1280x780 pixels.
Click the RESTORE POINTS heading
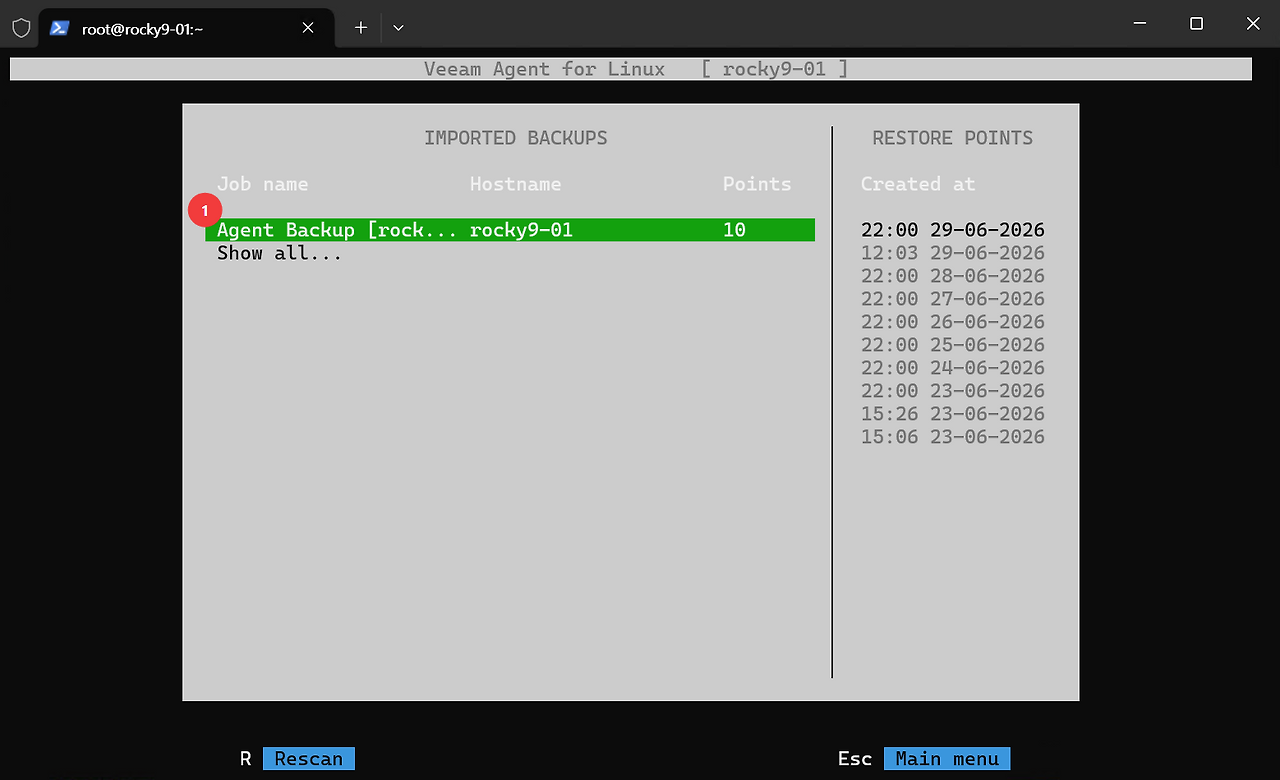953,138
